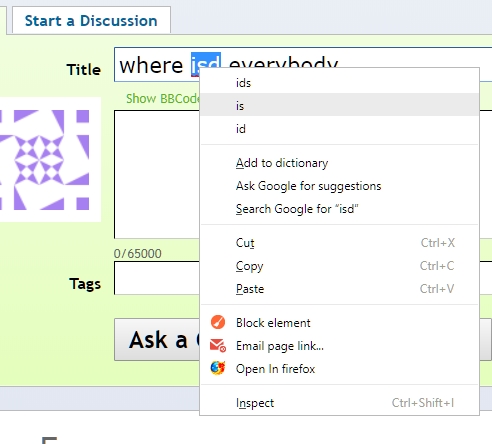Click the Block element orange icon
Viewport: 492px width, 444px height.
click(218, 322)
